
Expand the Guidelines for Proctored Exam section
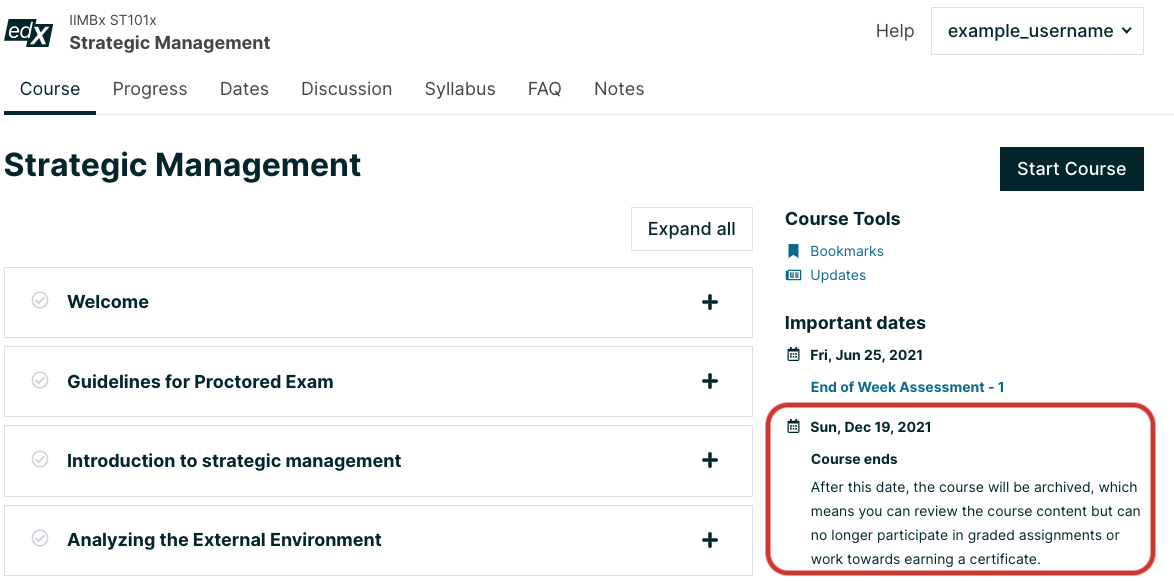710,381
